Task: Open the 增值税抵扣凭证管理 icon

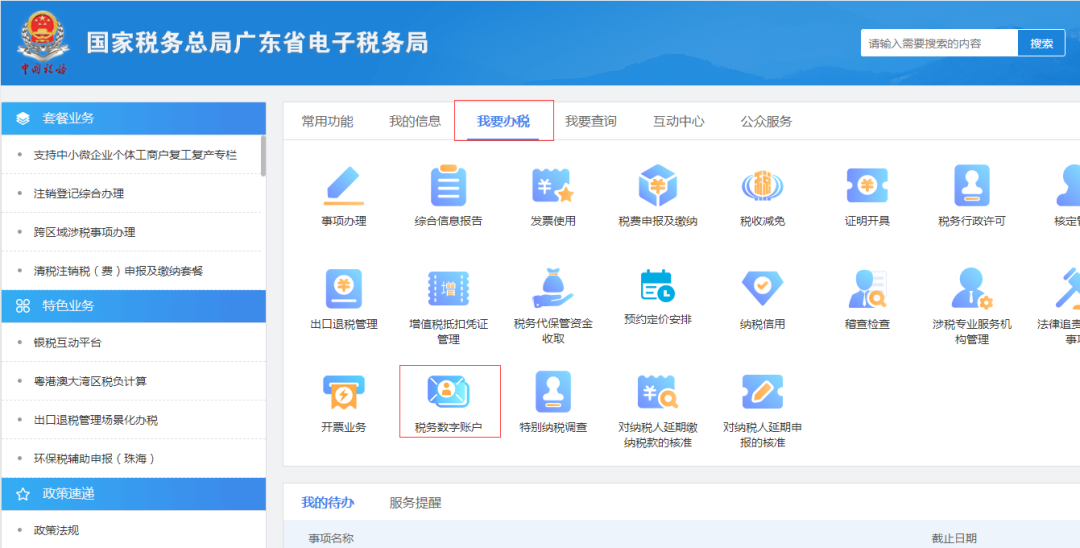Action: point(448,288)
